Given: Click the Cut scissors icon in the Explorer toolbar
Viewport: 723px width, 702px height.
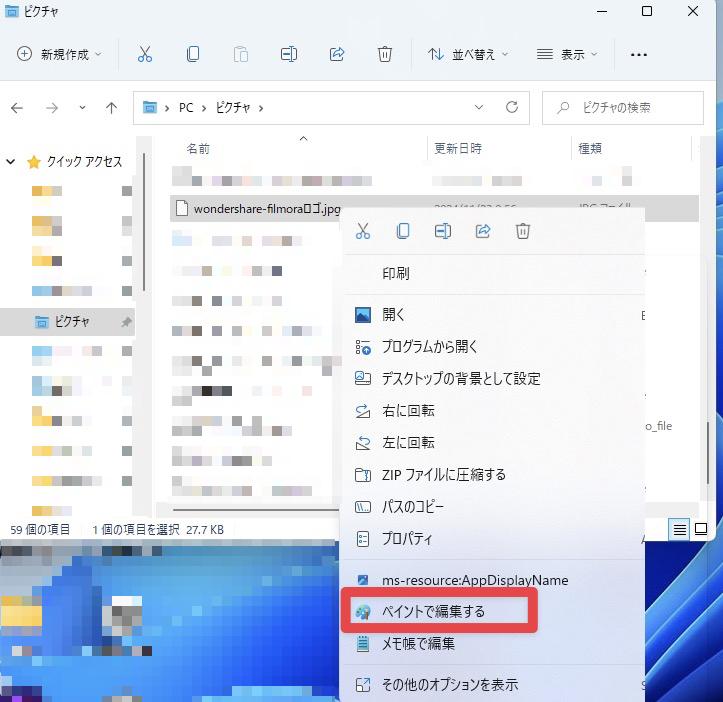Looking at the screenshot, I should 145,54.
